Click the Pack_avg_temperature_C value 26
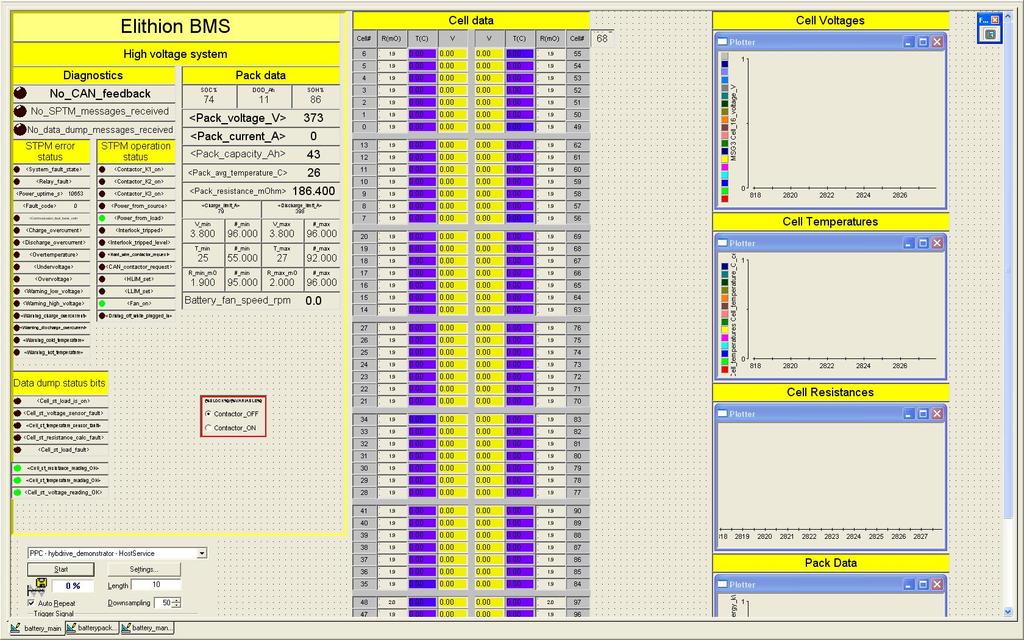The image size is (1024, 640). pos(313,173)
